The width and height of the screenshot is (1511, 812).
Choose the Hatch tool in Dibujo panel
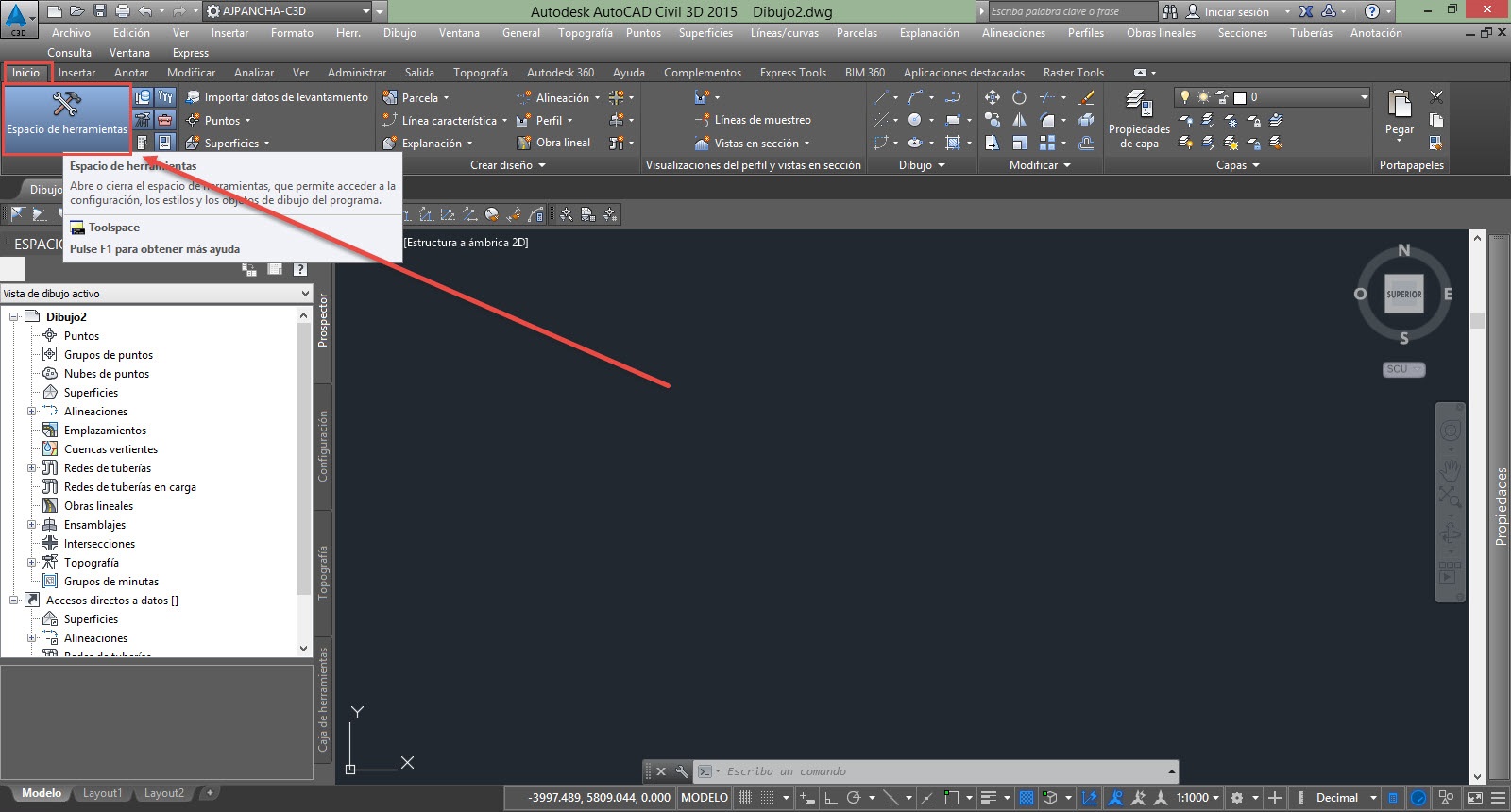click(953, 143)
